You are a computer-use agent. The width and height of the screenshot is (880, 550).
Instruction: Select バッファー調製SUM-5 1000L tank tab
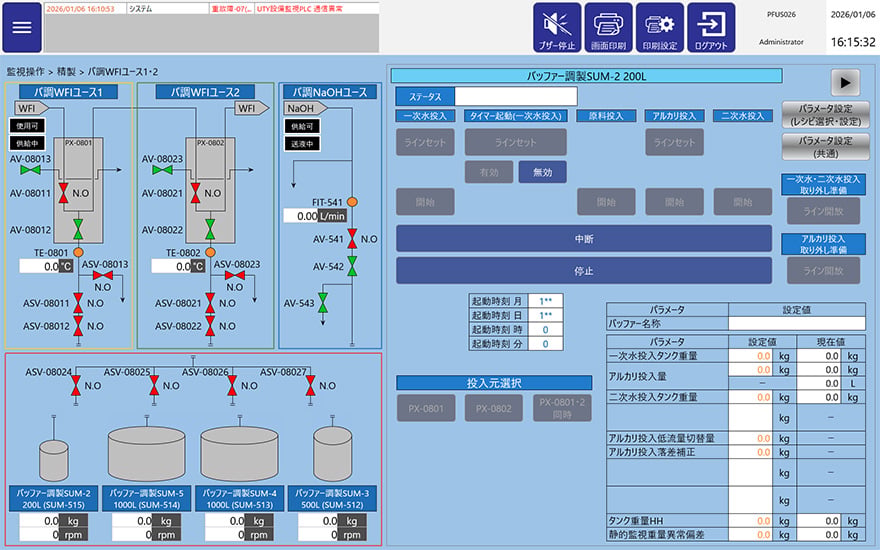[146, 499]
